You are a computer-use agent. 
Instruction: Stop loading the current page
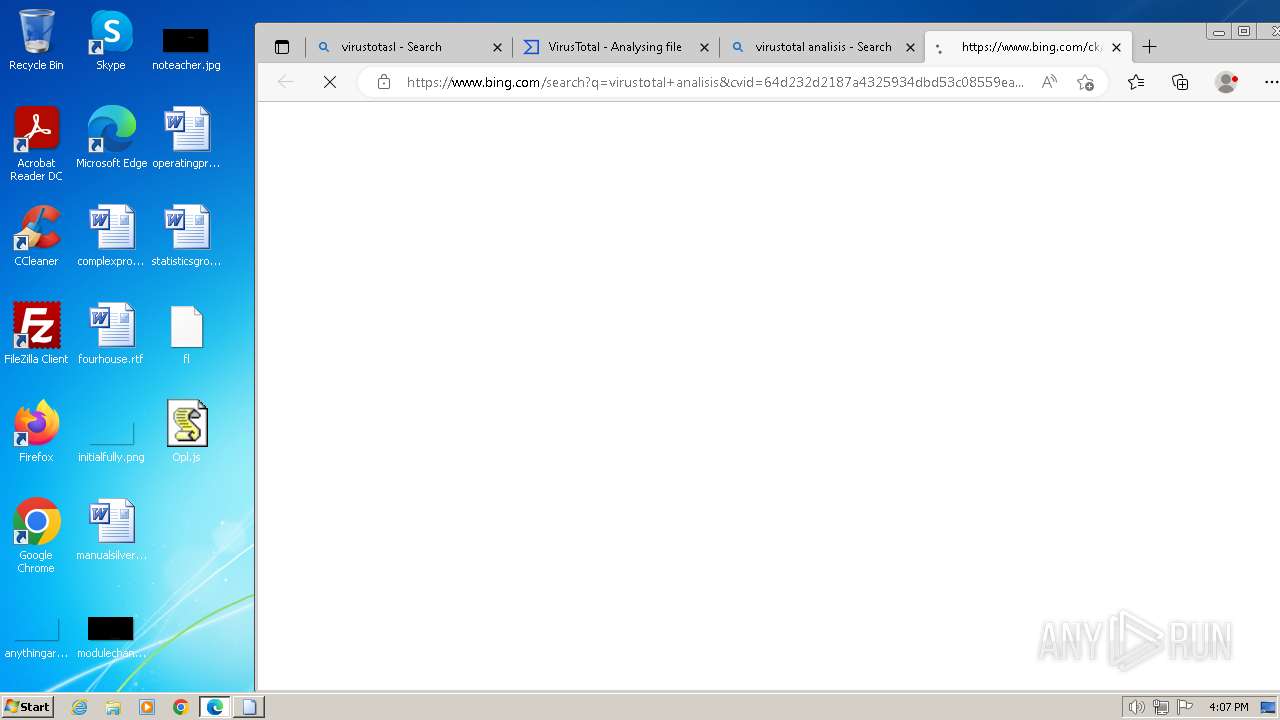click(330, 82)
